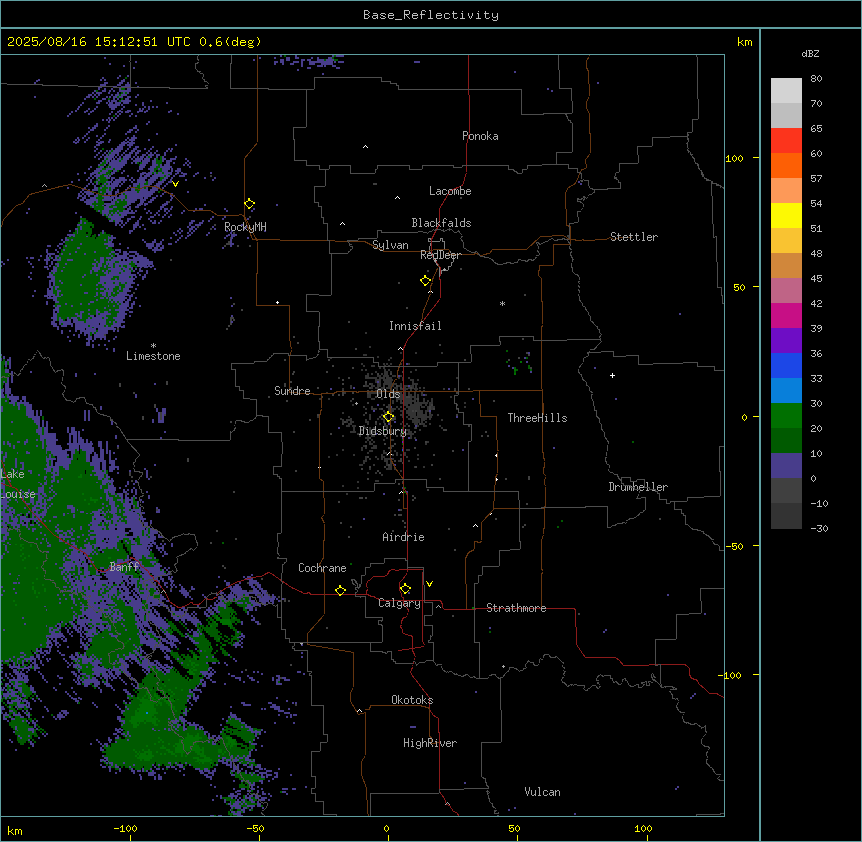862x842 pixels.
Task: Click the bright green 20-30 dBZ swatch
Action: [x=786, y=416]
